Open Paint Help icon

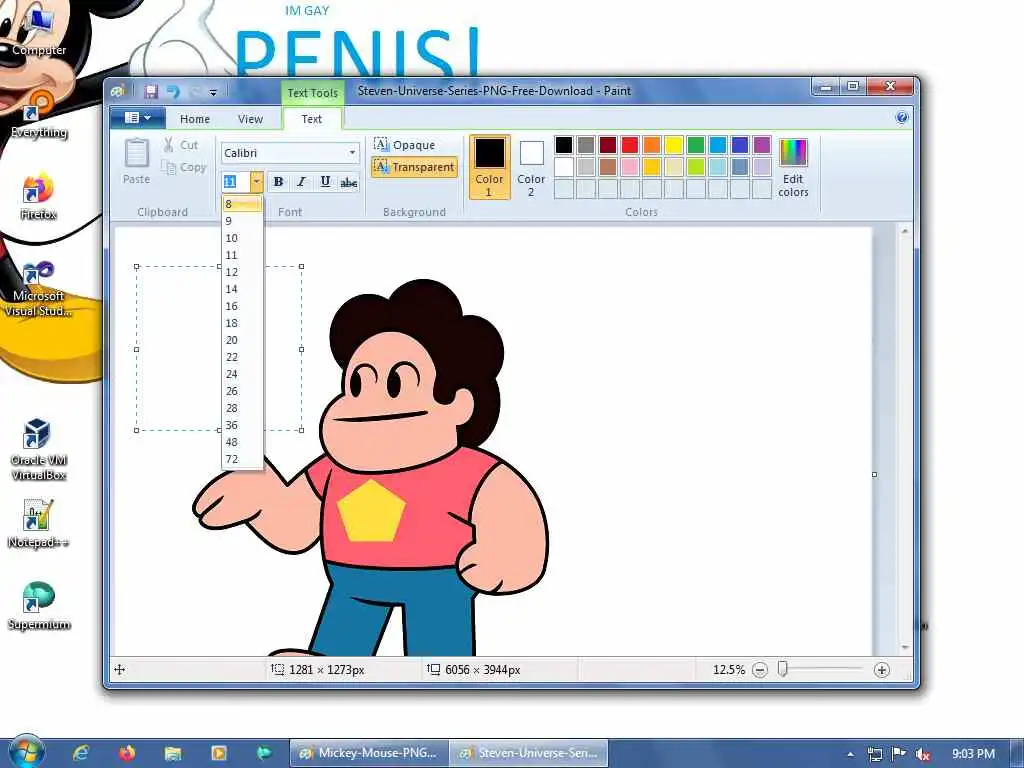tap(902, 118)
